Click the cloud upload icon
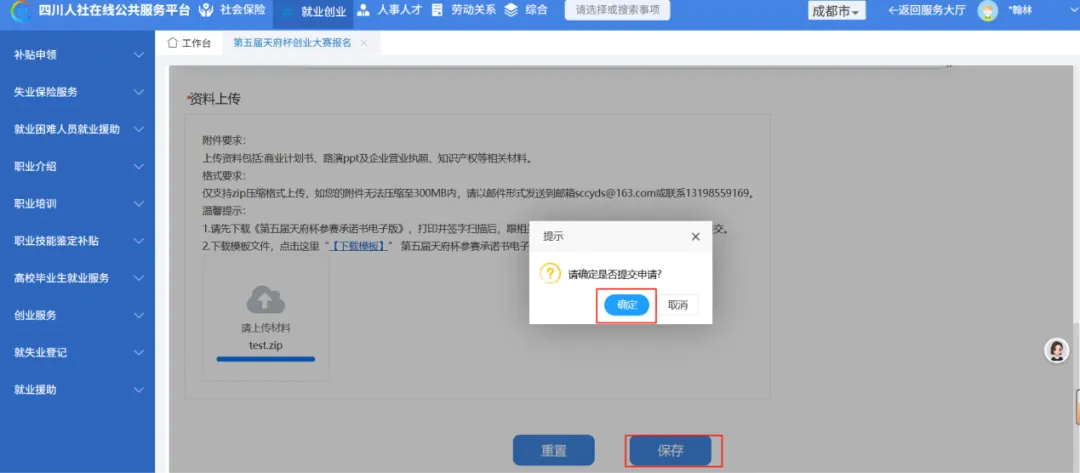The height and width of the screenshot is (473, 1080). tap(265, 299)
